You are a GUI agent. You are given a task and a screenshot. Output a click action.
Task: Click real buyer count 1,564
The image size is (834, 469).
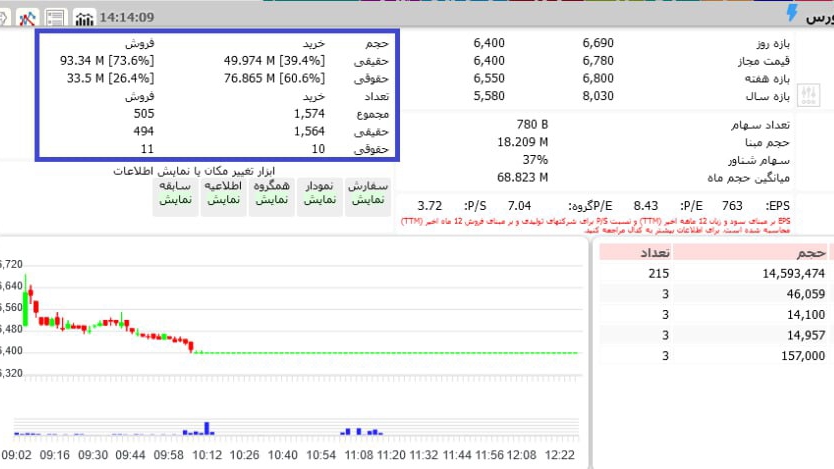pyautogui.click(x=309, y=131)
